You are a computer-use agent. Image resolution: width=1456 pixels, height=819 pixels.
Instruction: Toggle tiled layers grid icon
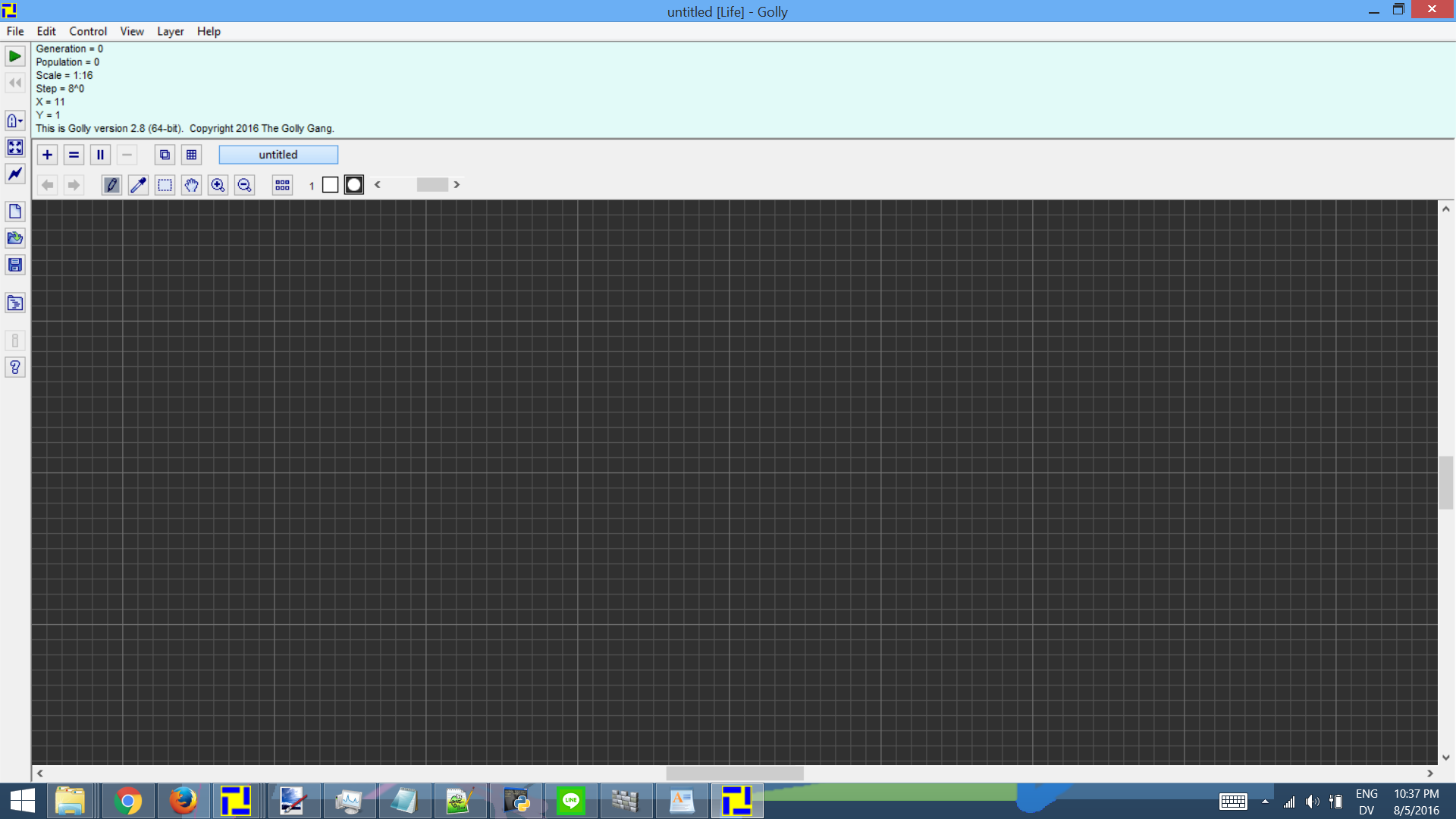[191, 155]
